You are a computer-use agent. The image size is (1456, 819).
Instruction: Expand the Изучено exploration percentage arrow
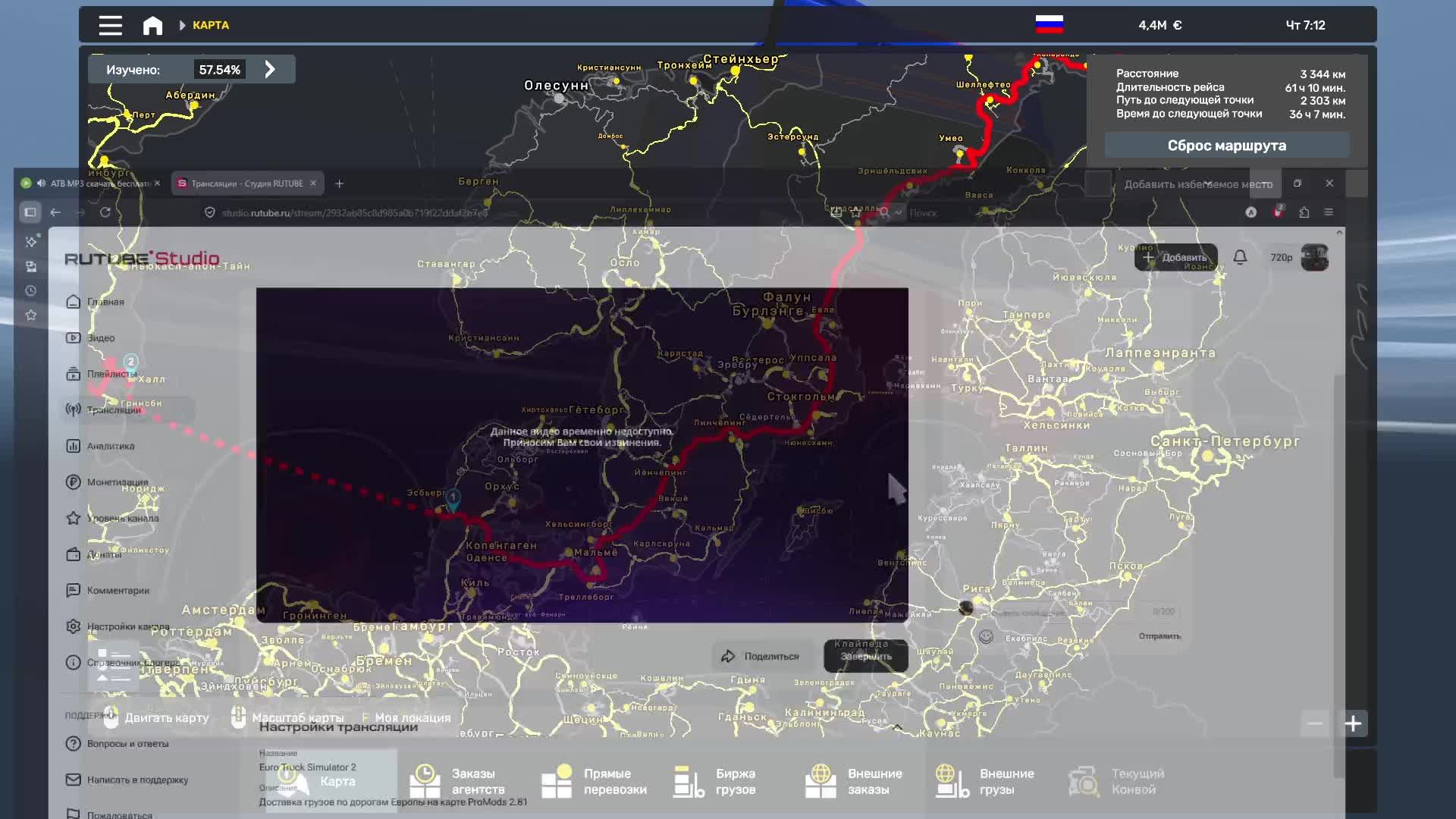(270, 70)
